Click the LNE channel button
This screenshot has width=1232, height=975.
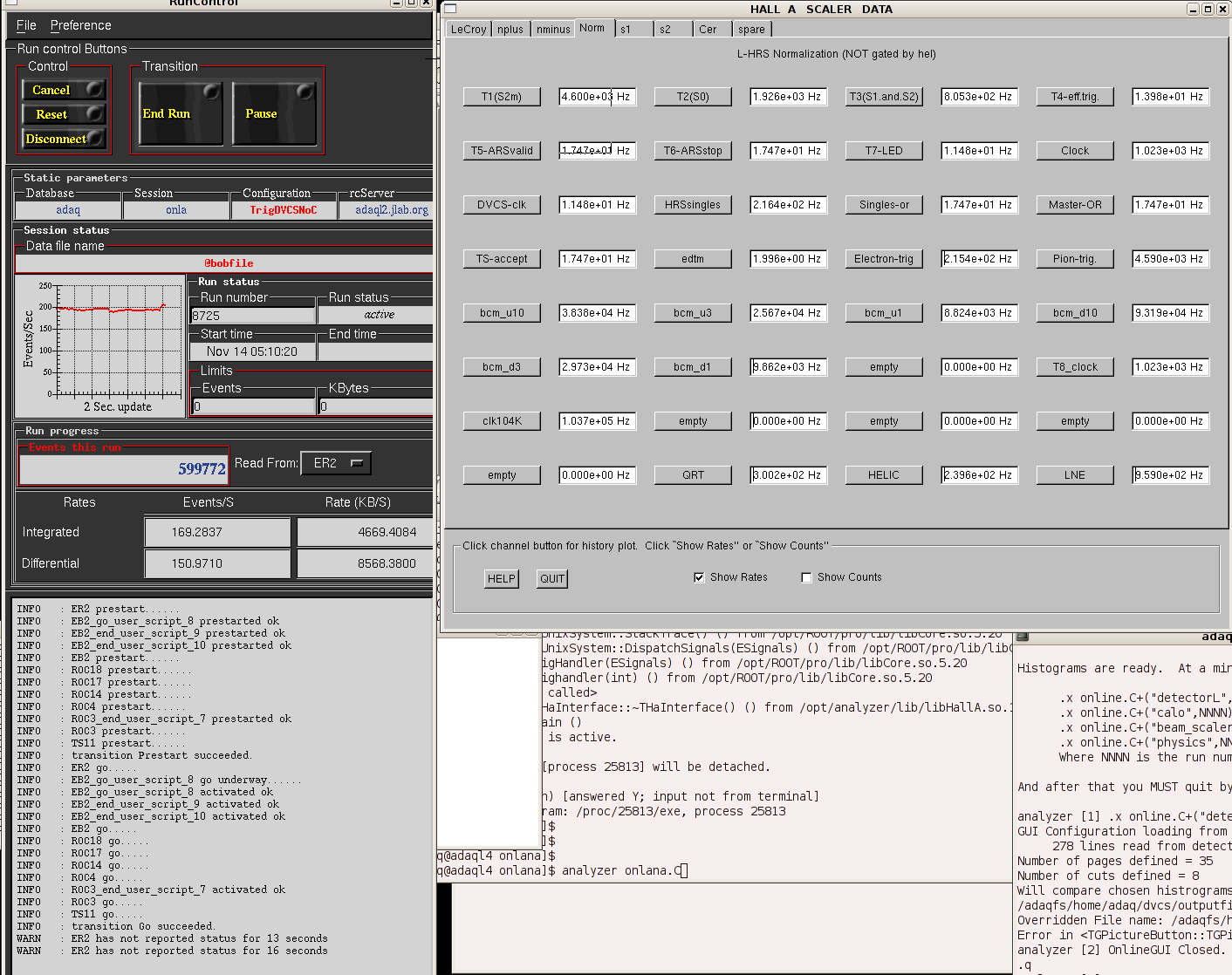pos(1075,475)
